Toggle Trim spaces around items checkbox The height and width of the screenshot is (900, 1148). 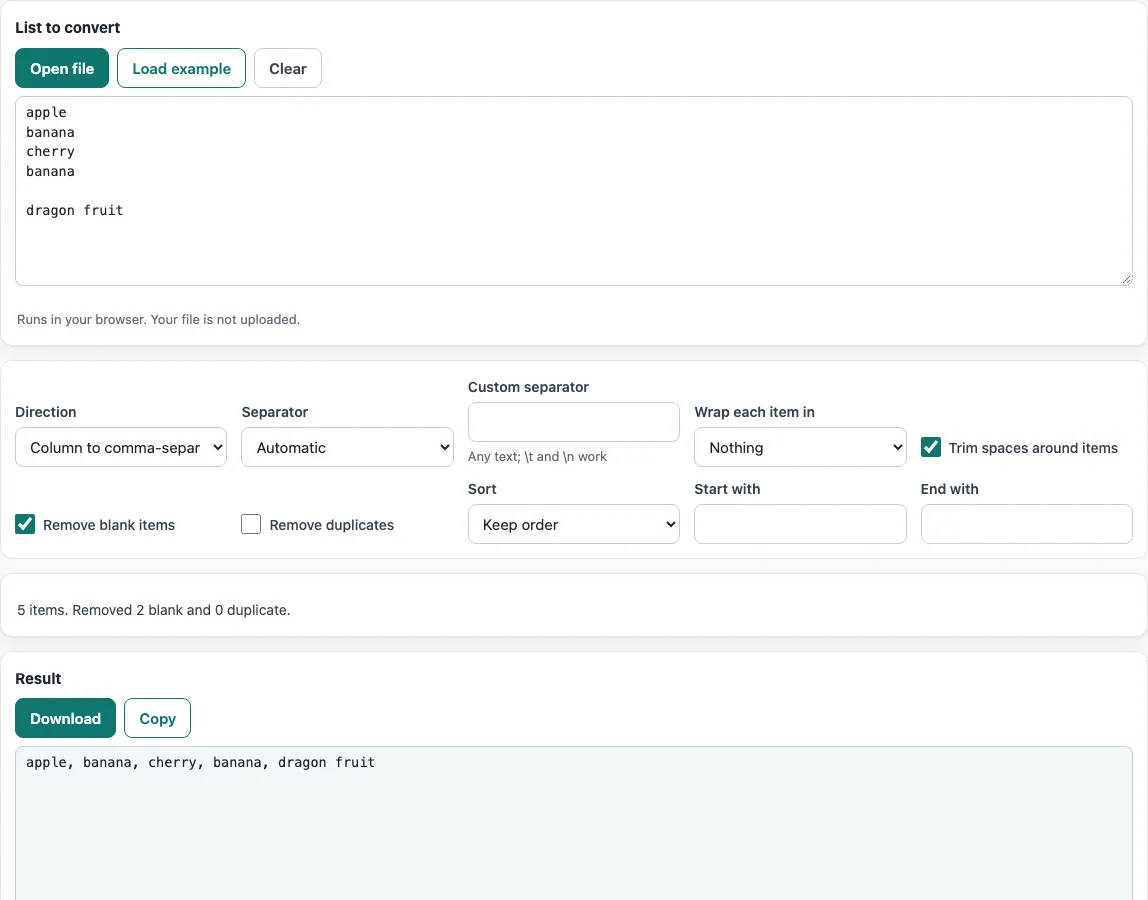931,447
